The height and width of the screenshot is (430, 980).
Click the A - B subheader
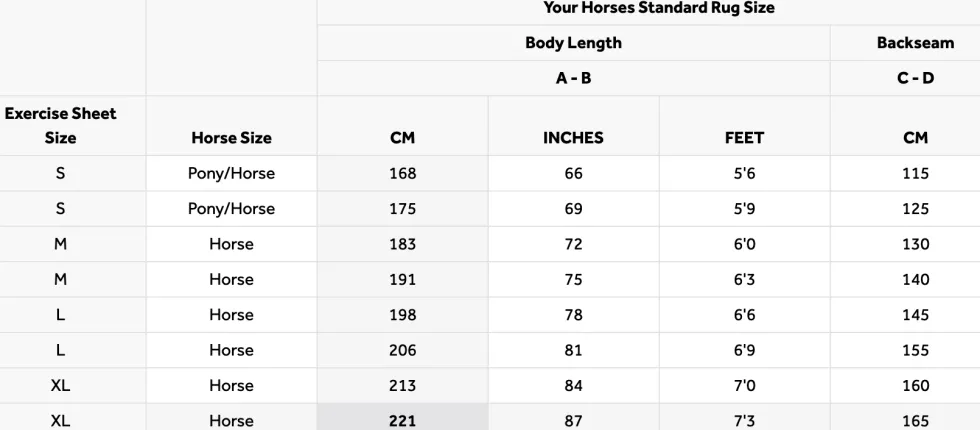(x=573, y=79)
